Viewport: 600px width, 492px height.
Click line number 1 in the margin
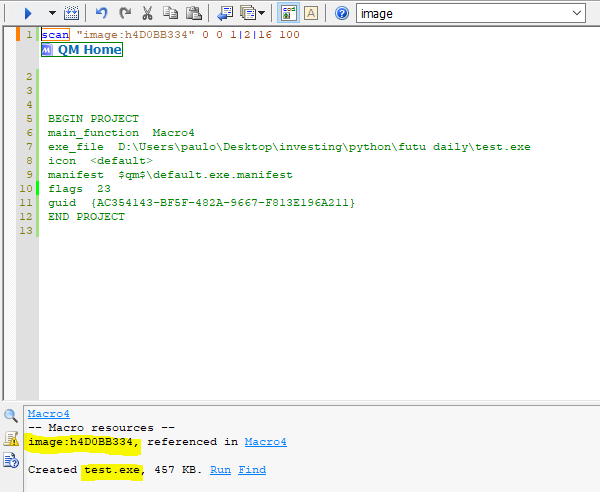point(29,35)
